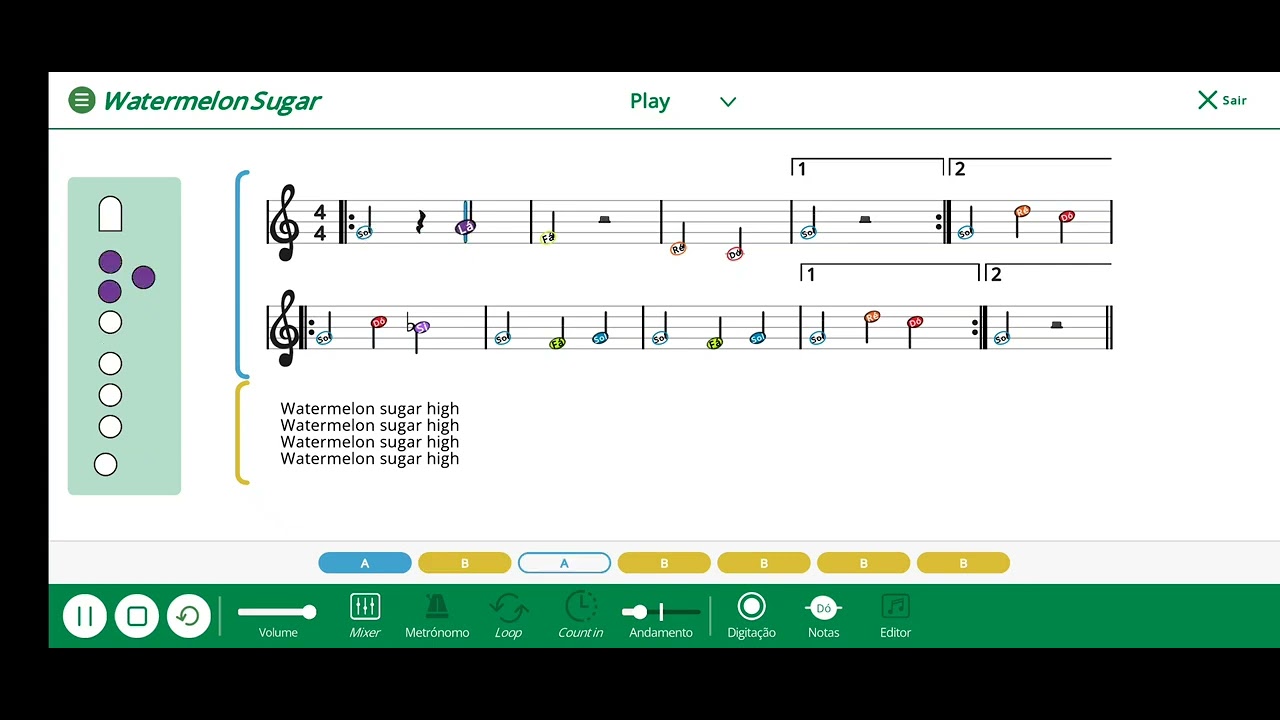1280x720 pixels.
Task: Select the B section between the A pills
Action: point(464,563)
